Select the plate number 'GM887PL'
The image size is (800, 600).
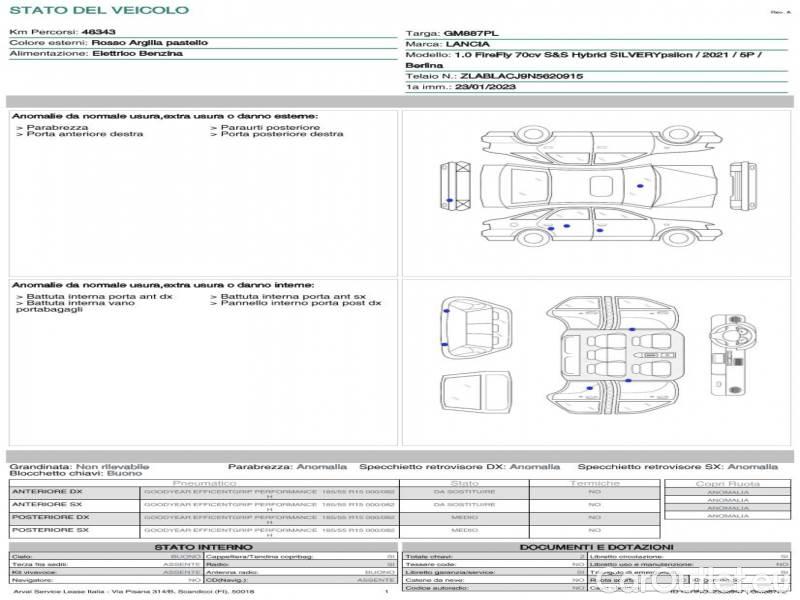(471, 34)
